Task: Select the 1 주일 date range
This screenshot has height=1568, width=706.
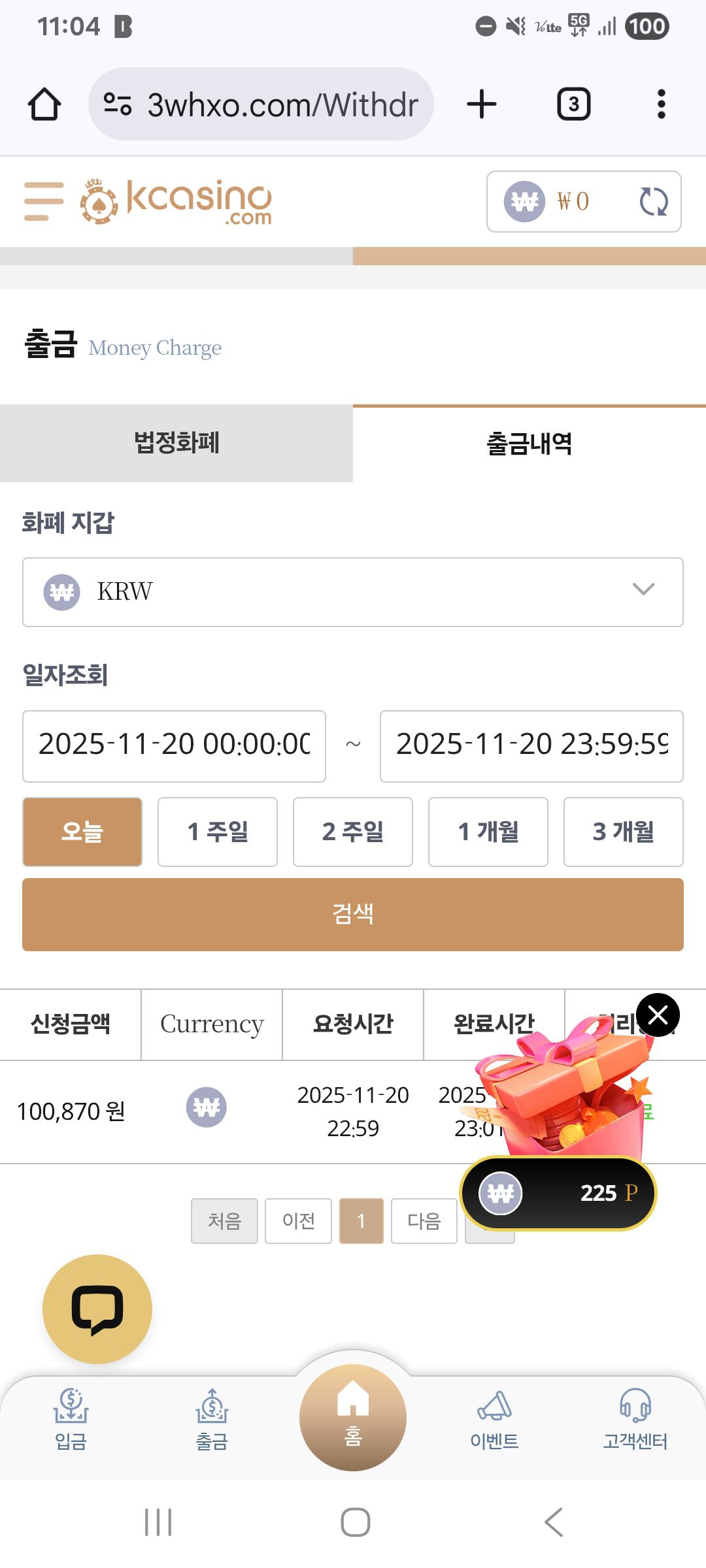Action: click(x=218, y=832)
